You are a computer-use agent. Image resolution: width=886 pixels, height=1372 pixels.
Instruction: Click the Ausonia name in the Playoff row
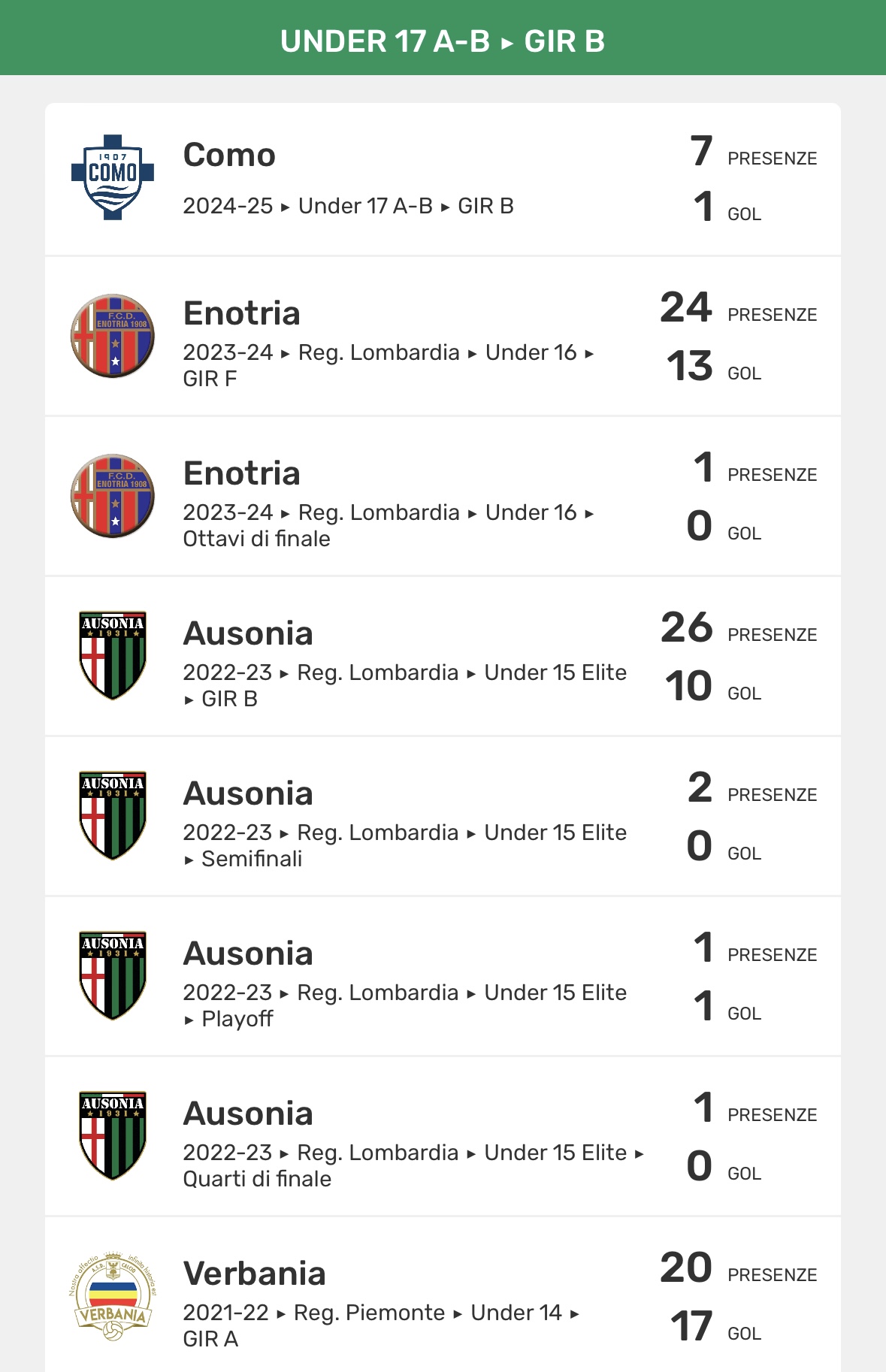248,953
